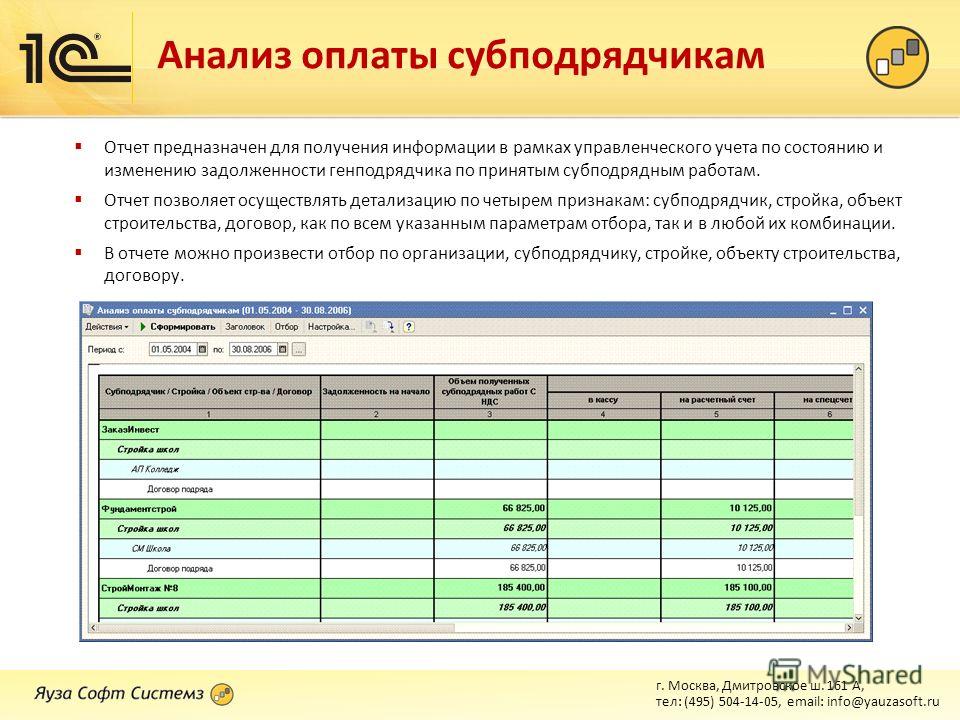Maximize the Анализ оплаты субподрядчикам window
Viewport: 960px width, 720px height.
point(848,310)
